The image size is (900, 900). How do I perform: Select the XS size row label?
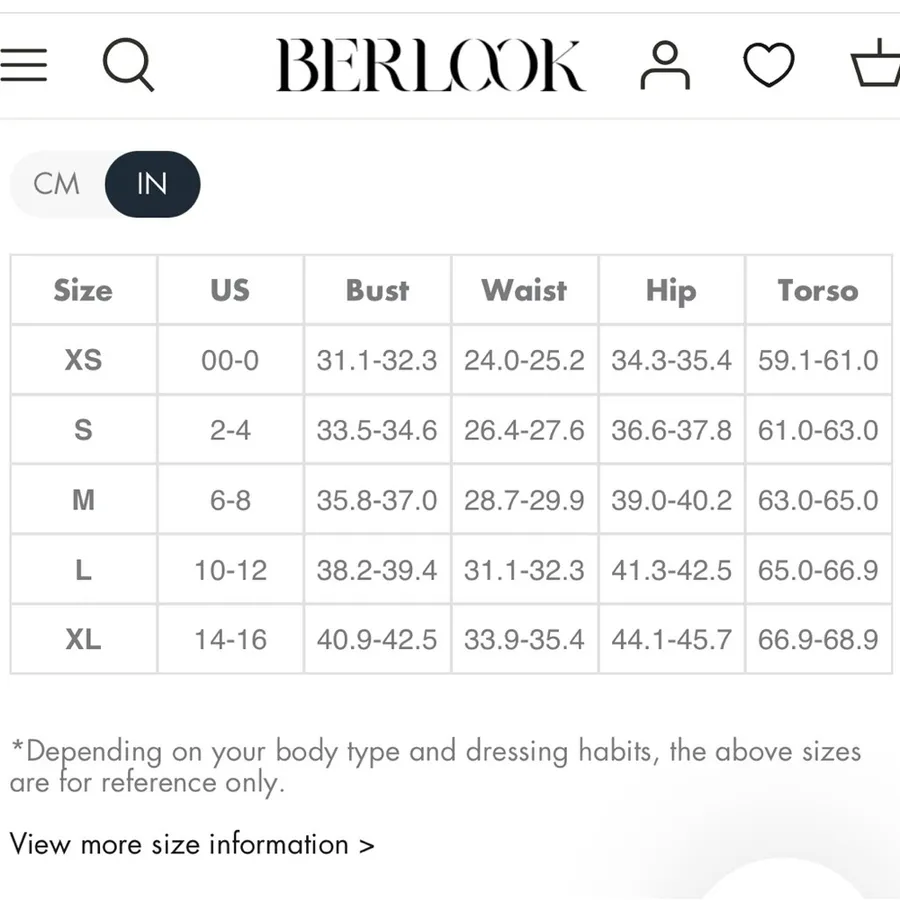83,360
